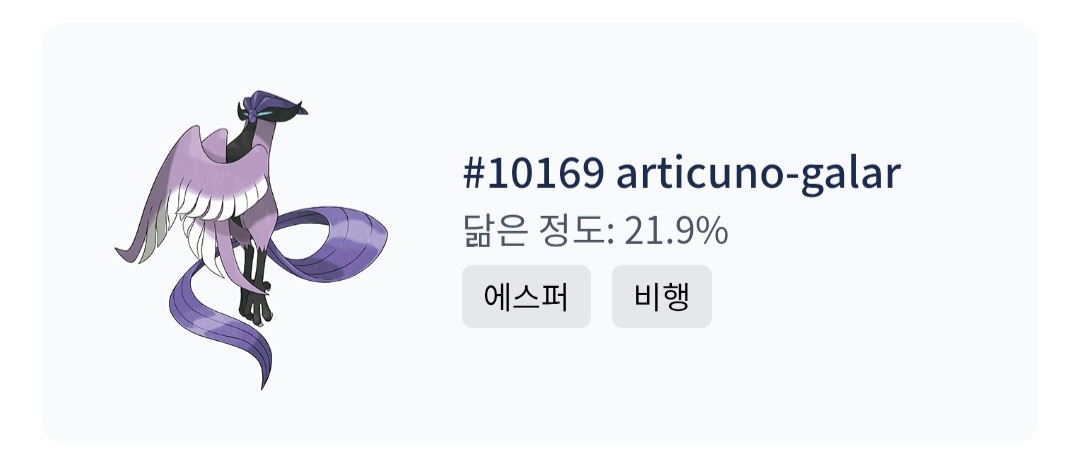Click the articuno-galar name text

pyautogui.click(x=758, y=174)
